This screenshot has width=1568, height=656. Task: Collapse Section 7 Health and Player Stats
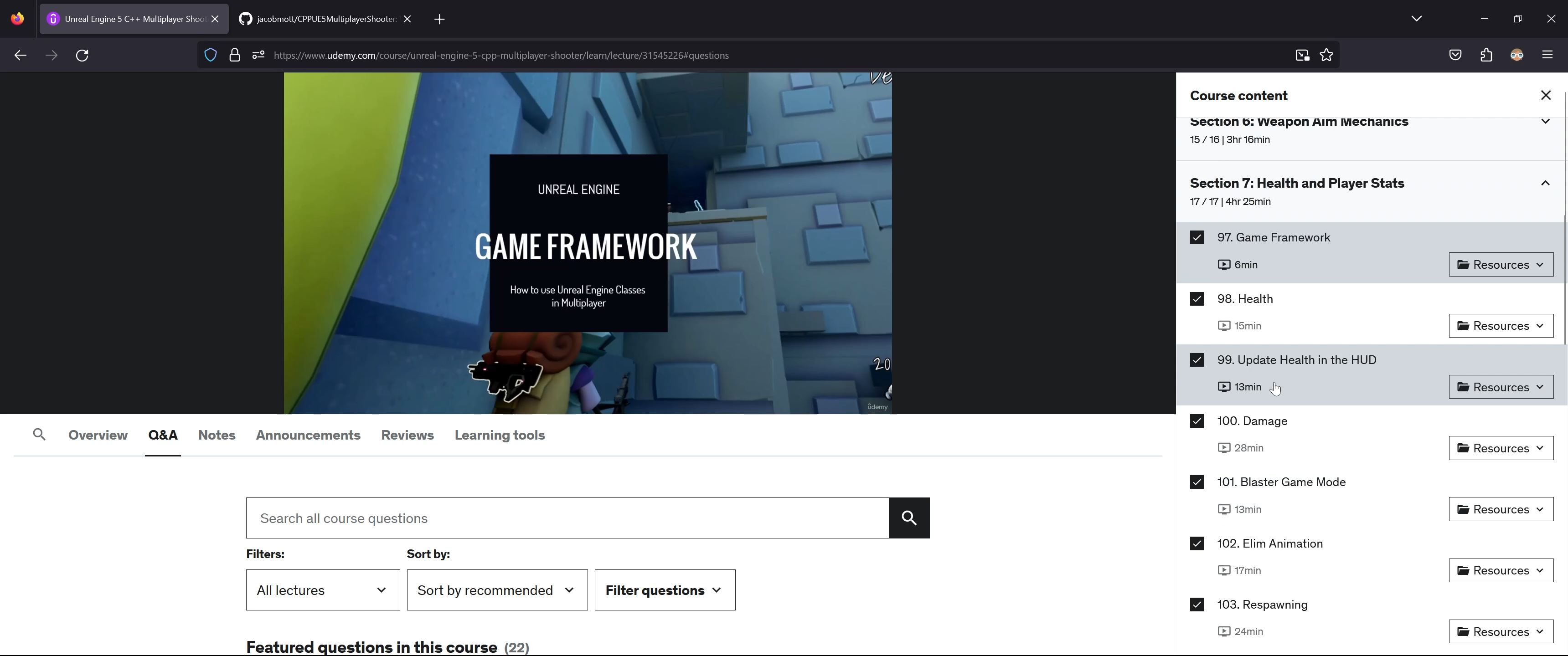(x=1545, y=184)
